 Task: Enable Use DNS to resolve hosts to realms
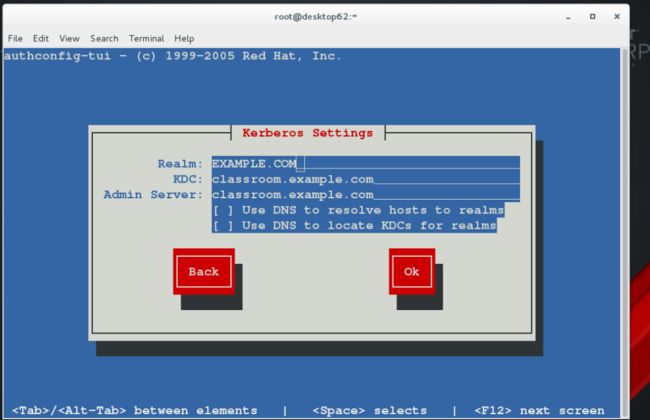point(358,210)
